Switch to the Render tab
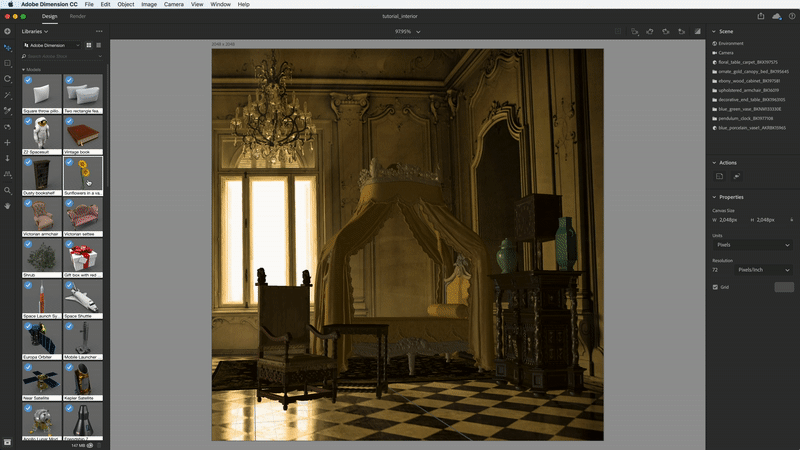The width and height of the screenshot is (800, 450). pos(78,16)
